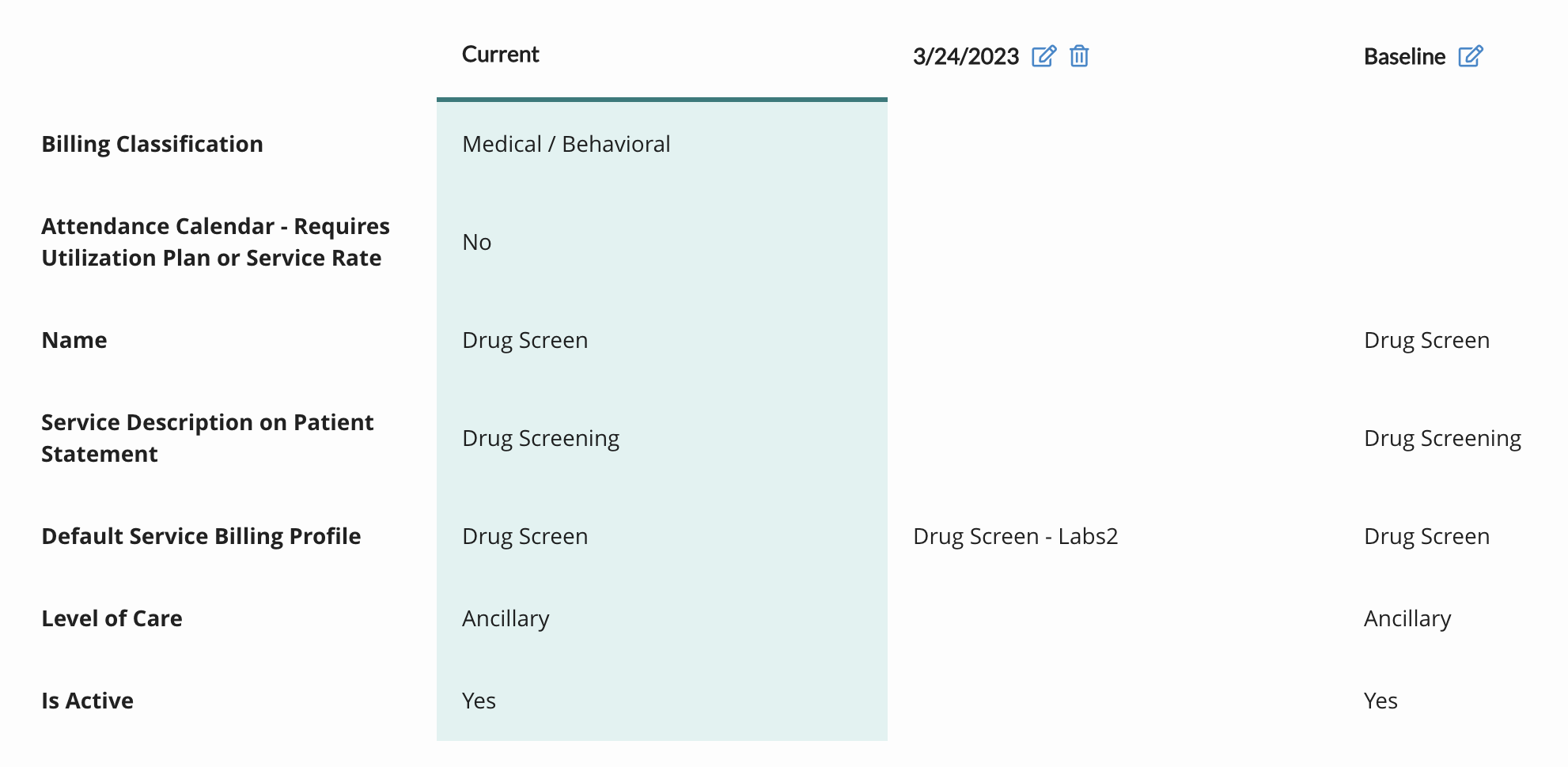Click the Baseline Drug Screening description value
This screenshot has height=767, width=1568.
pyautogui.click(x=1443, y=438)
